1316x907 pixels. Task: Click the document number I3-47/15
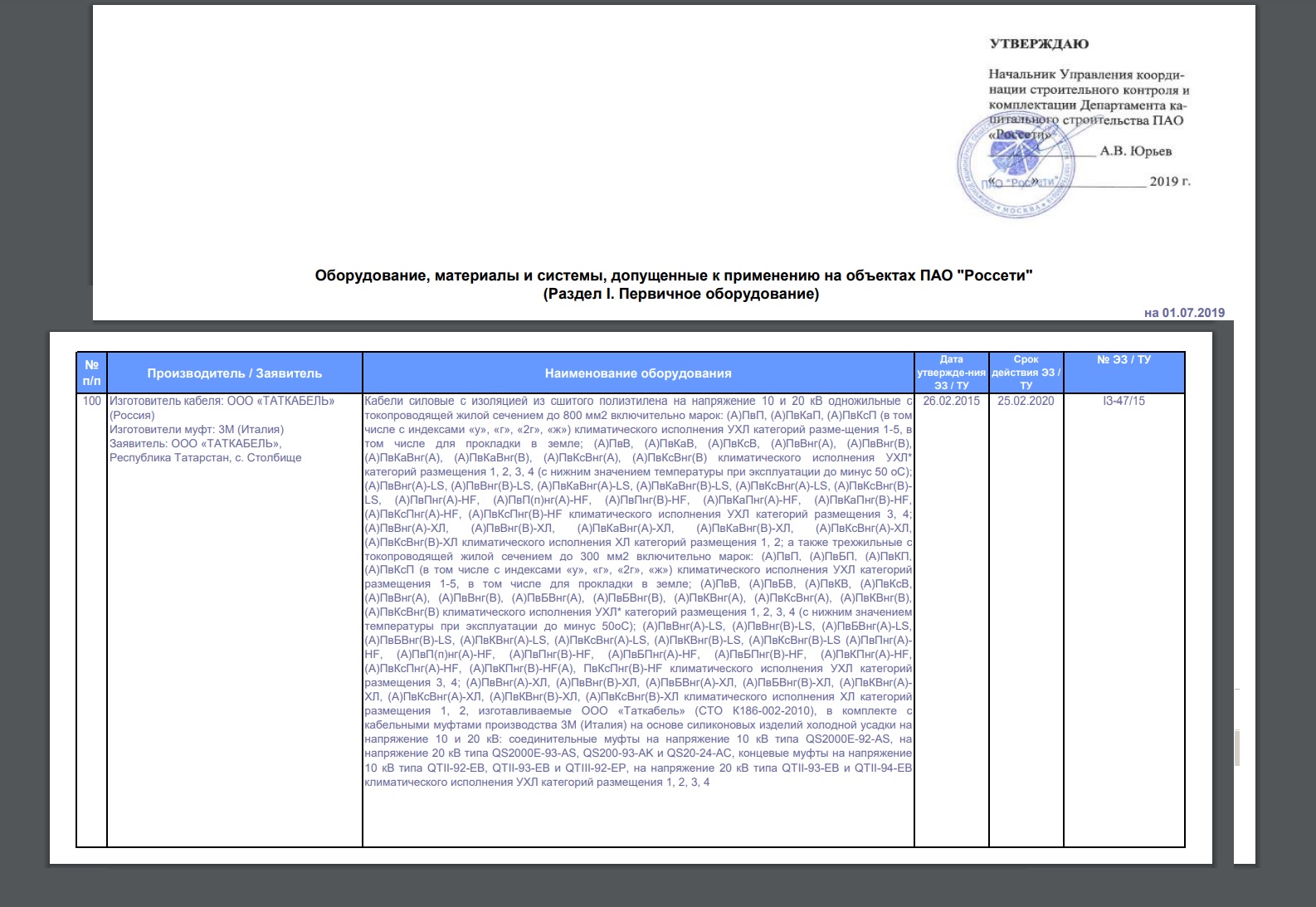1123,401
